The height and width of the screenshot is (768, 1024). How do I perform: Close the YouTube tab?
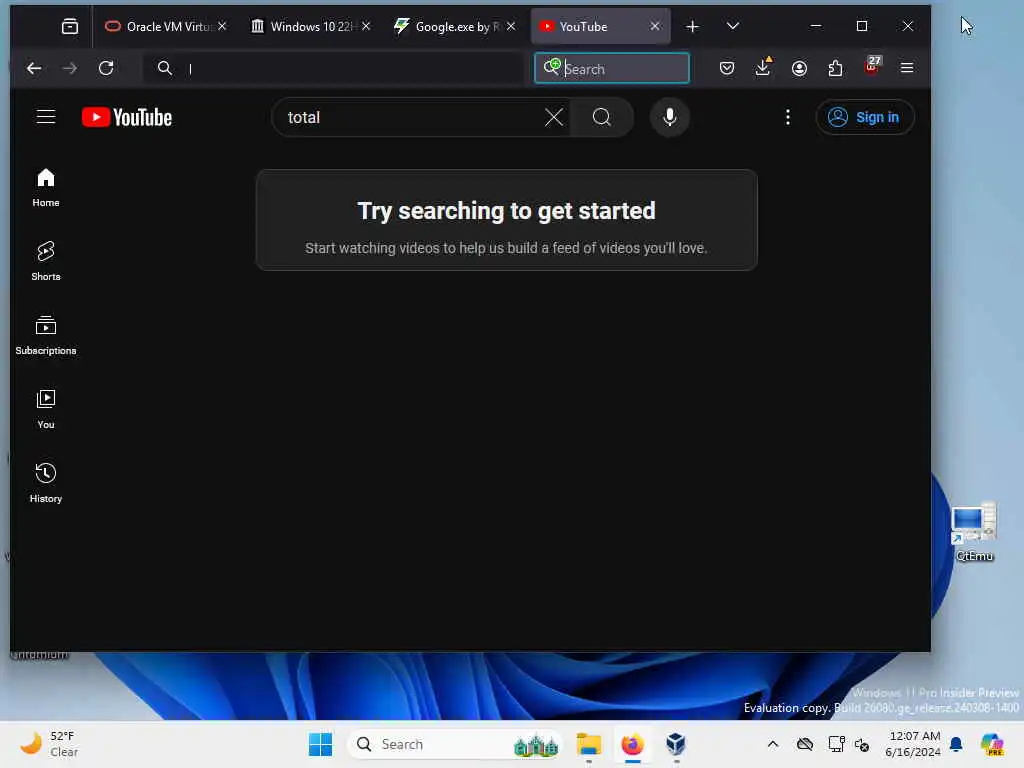pos(655,26)
